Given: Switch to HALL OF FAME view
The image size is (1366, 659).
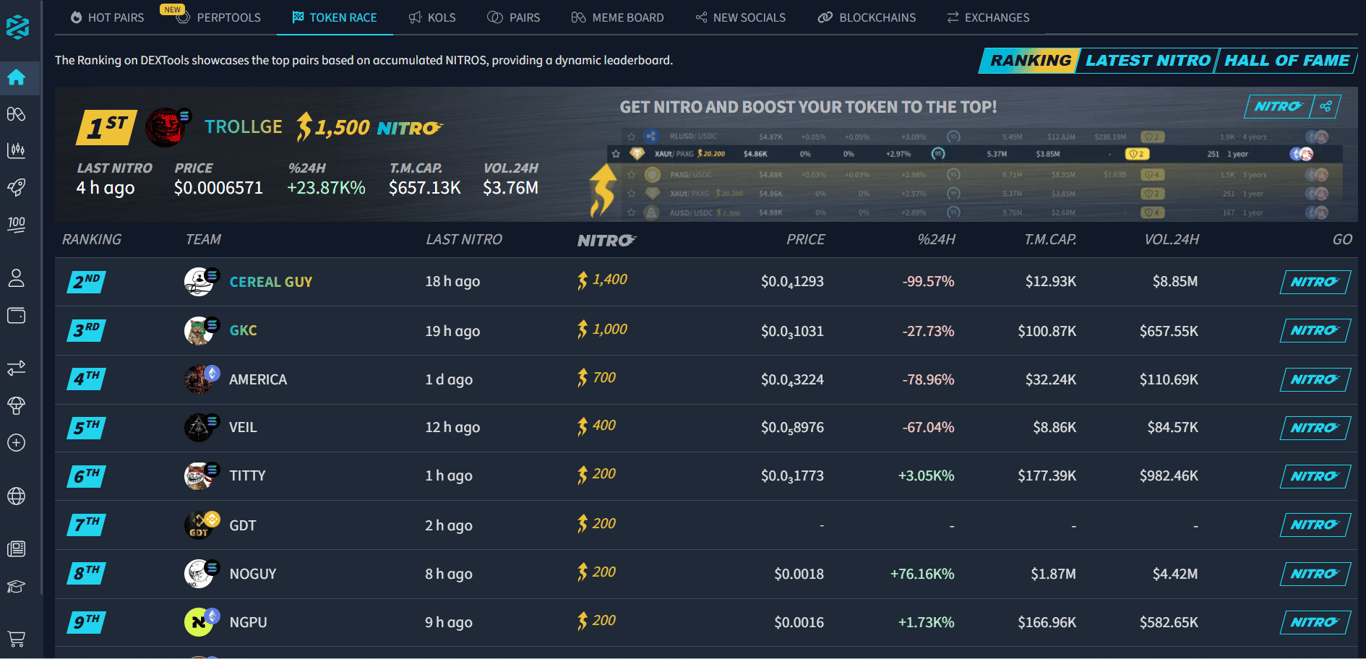Looking at the screenshot, I should point(1286,60).
